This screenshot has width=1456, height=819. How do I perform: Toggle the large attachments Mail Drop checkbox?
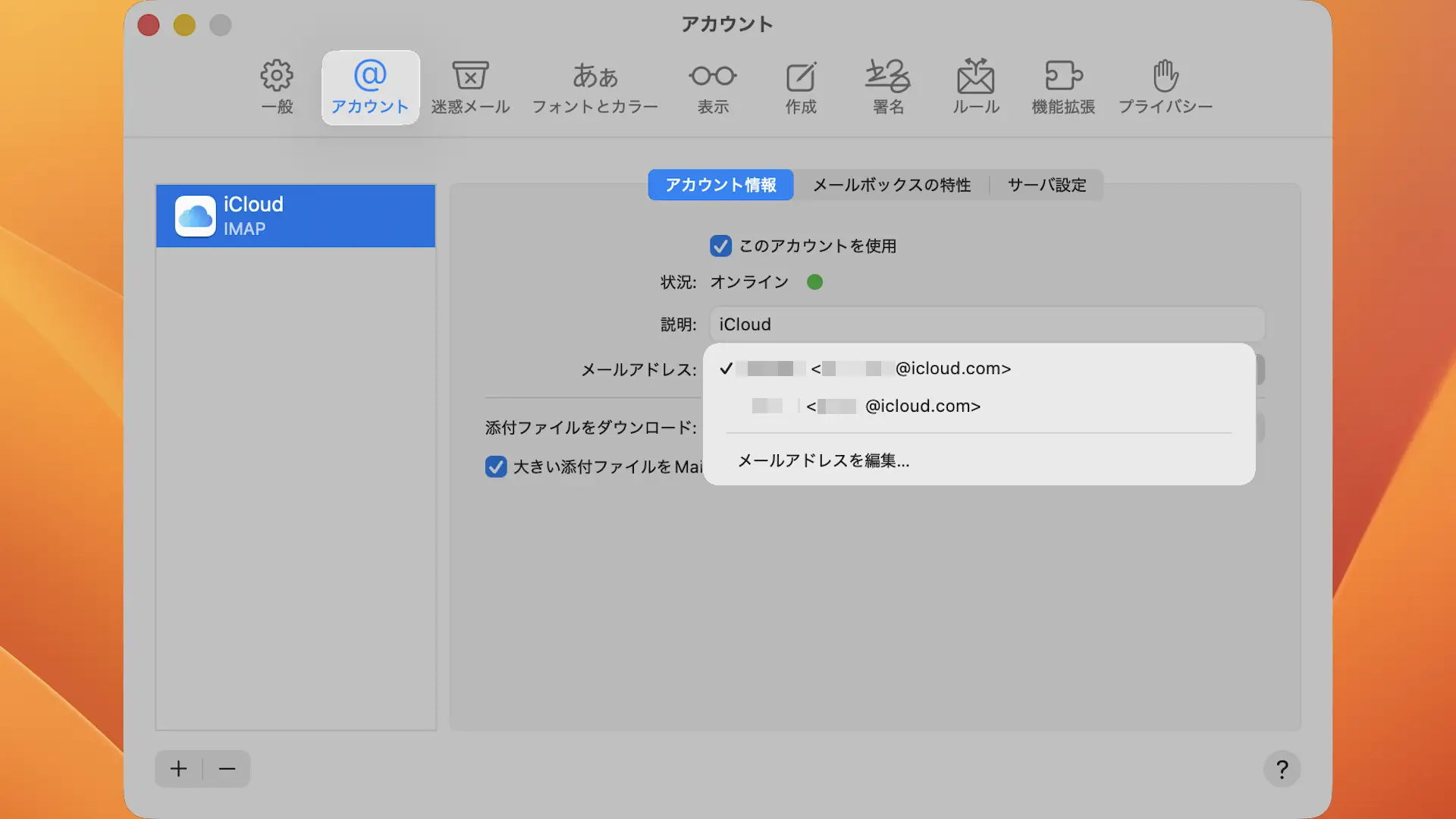496,466
